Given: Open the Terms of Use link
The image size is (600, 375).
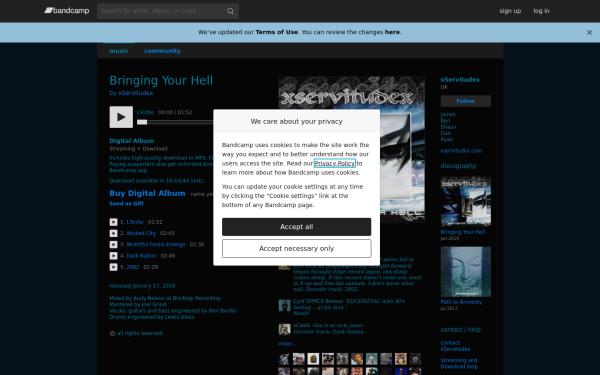Looking at the screenshot, I should [x=277, y=32].
